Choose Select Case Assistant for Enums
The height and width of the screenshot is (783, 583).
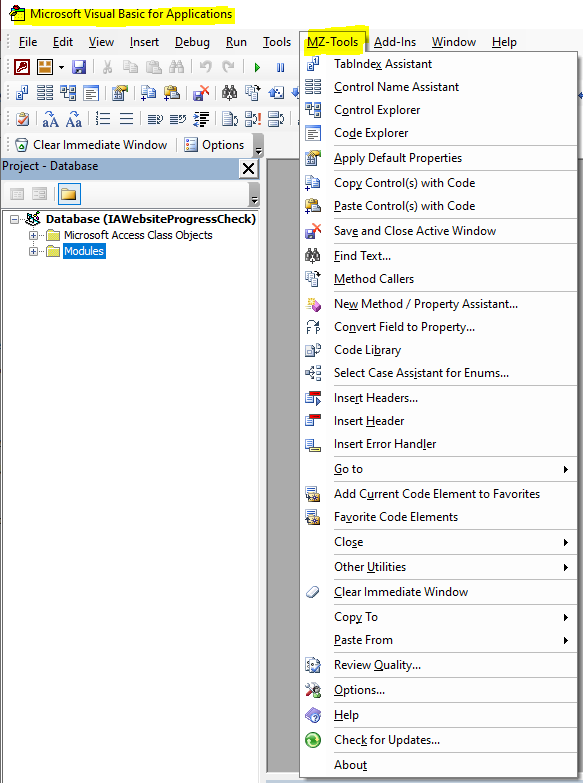pyautogui.click(x=439, y=373)
